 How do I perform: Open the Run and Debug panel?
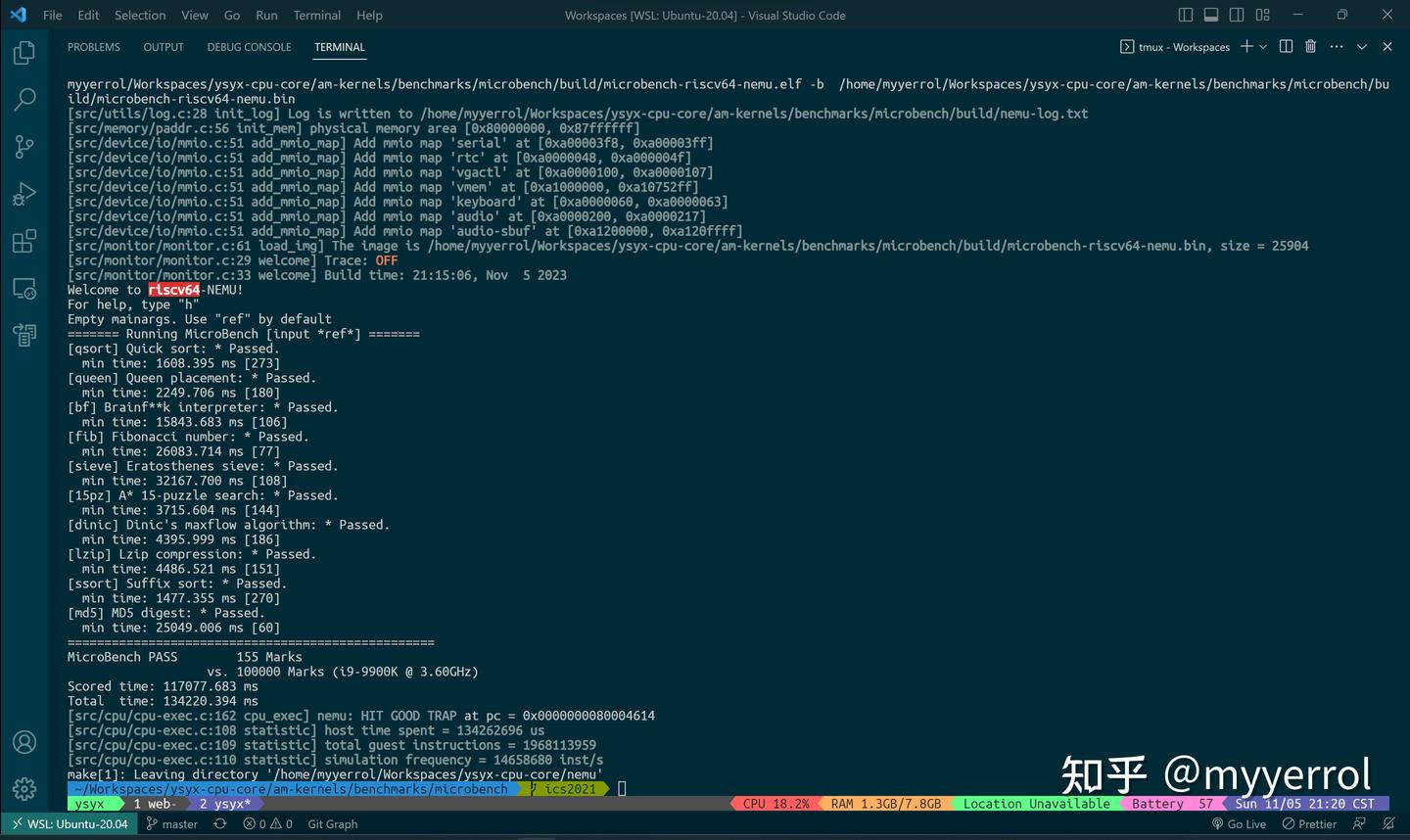coord(24,192)
